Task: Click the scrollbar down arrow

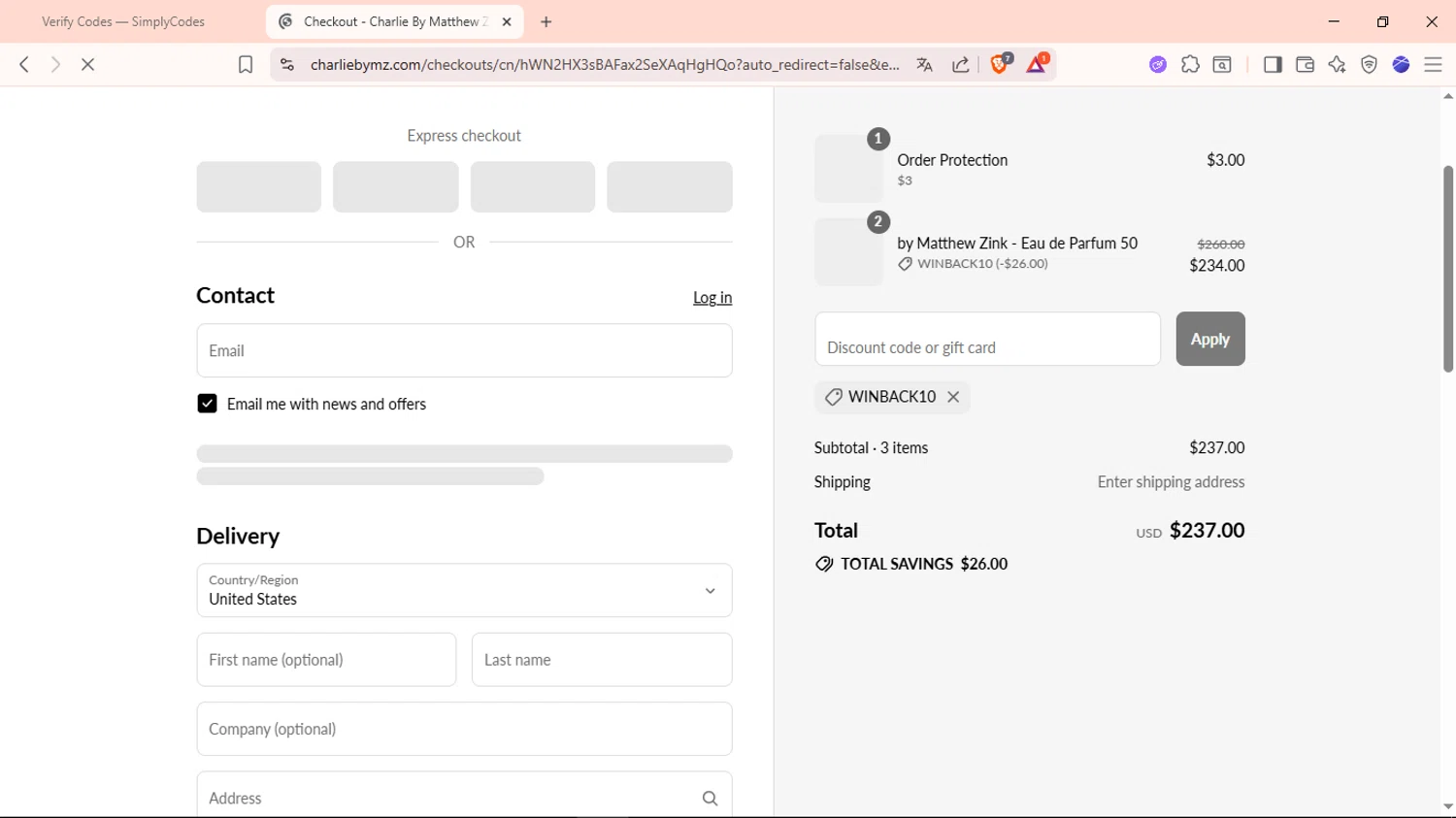Action: 1448,806
